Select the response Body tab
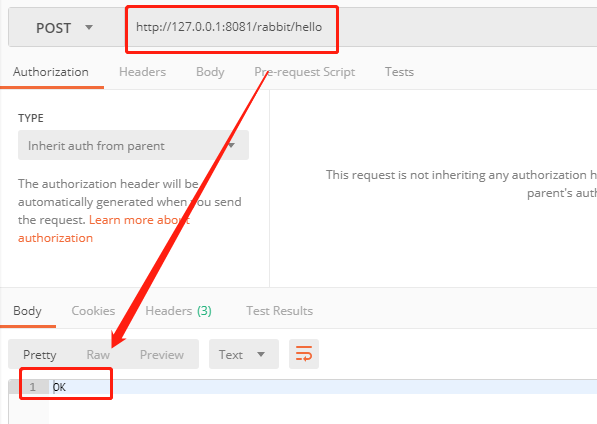Screen dimensions: 597x424 pos(27,311)
